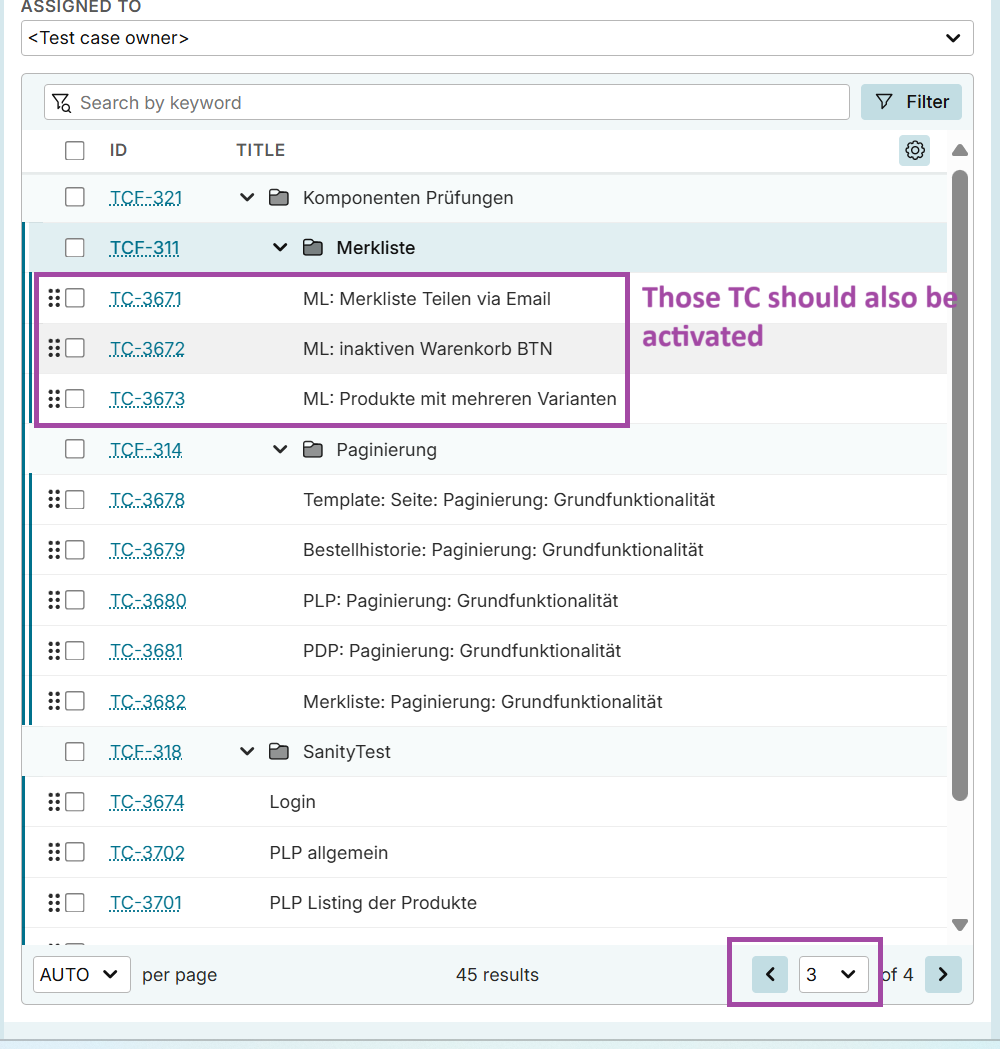Screen dimensions: 1000x1049
Task: Click the Filter button
Action: pyautogui.click(x=911, y=102)
